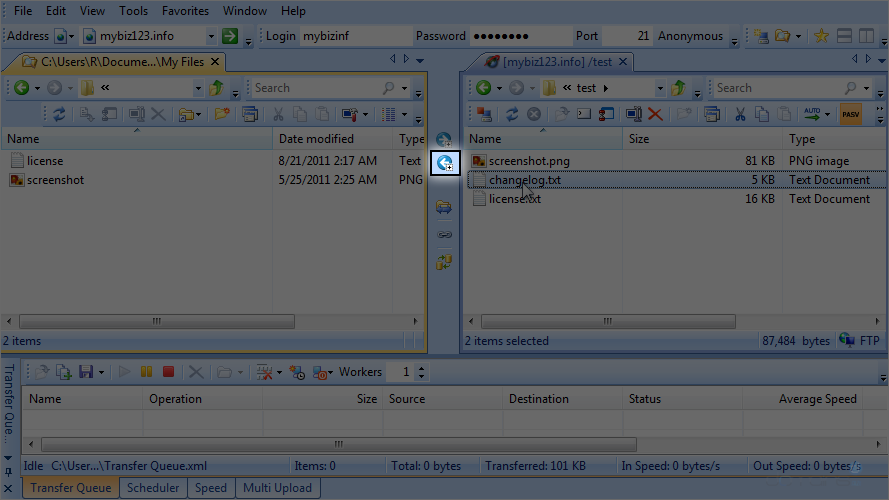889x500 pixels.
Task: Switch to the Scheduler tab
Action: coord(154,488)
